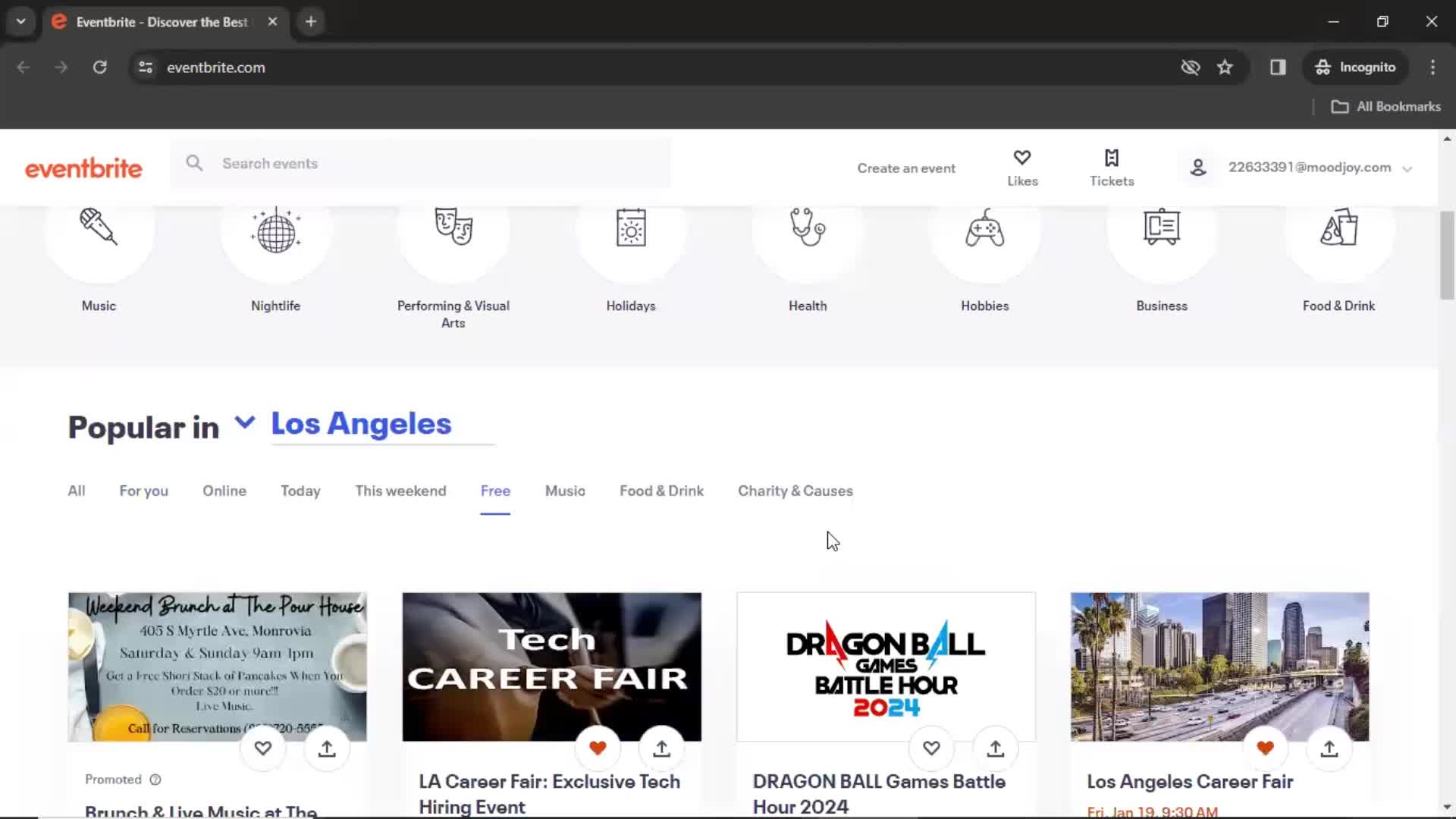Open DRAGON BALL Games Battle Hour 2024 title
The height and width of the screenshot is (819, 1456).
coord(879,794)
